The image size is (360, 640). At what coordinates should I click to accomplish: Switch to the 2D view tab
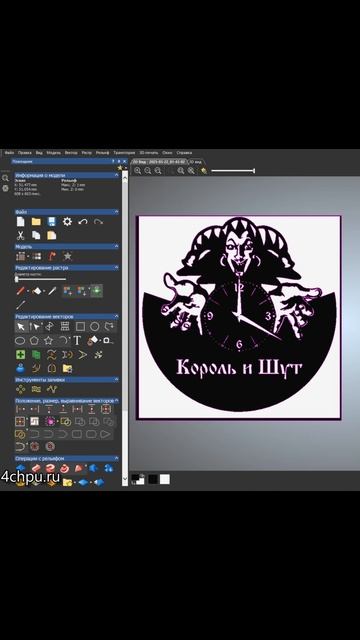pos(160,162)
